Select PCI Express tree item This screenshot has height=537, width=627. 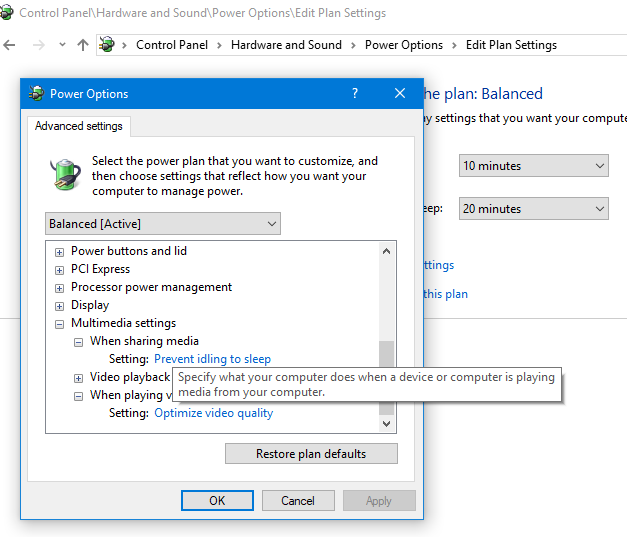100,269
